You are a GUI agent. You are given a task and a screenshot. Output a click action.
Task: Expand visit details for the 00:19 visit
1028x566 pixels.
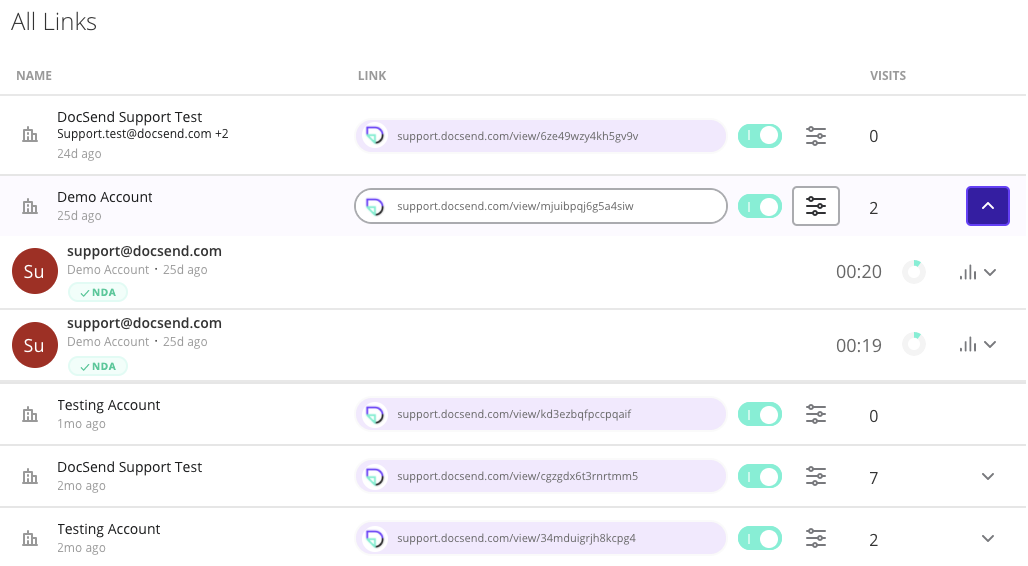click(990, 344)
